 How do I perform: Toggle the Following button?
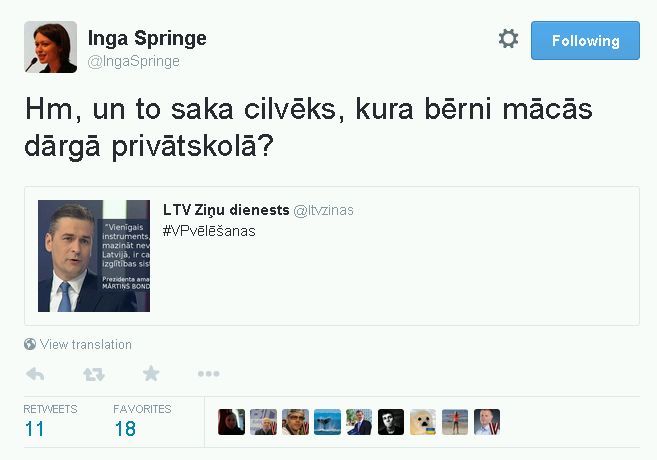click(585, 41)
